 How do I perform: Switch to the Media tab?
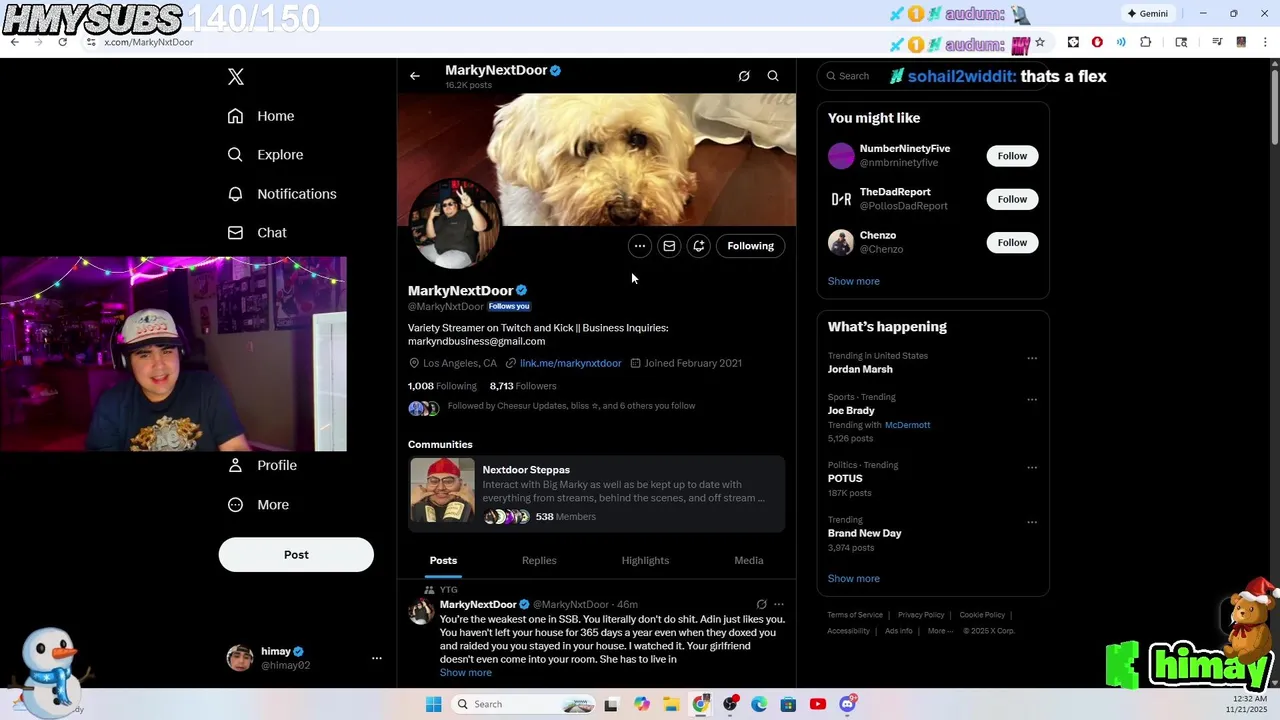[x=749, y=561]
